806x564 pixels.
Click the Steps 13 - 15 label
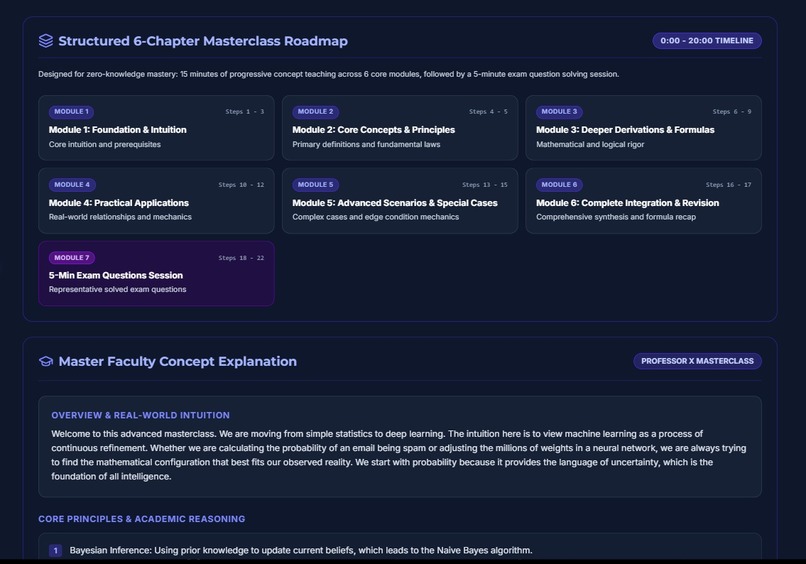pyautogui.click(x=485, y=185)
